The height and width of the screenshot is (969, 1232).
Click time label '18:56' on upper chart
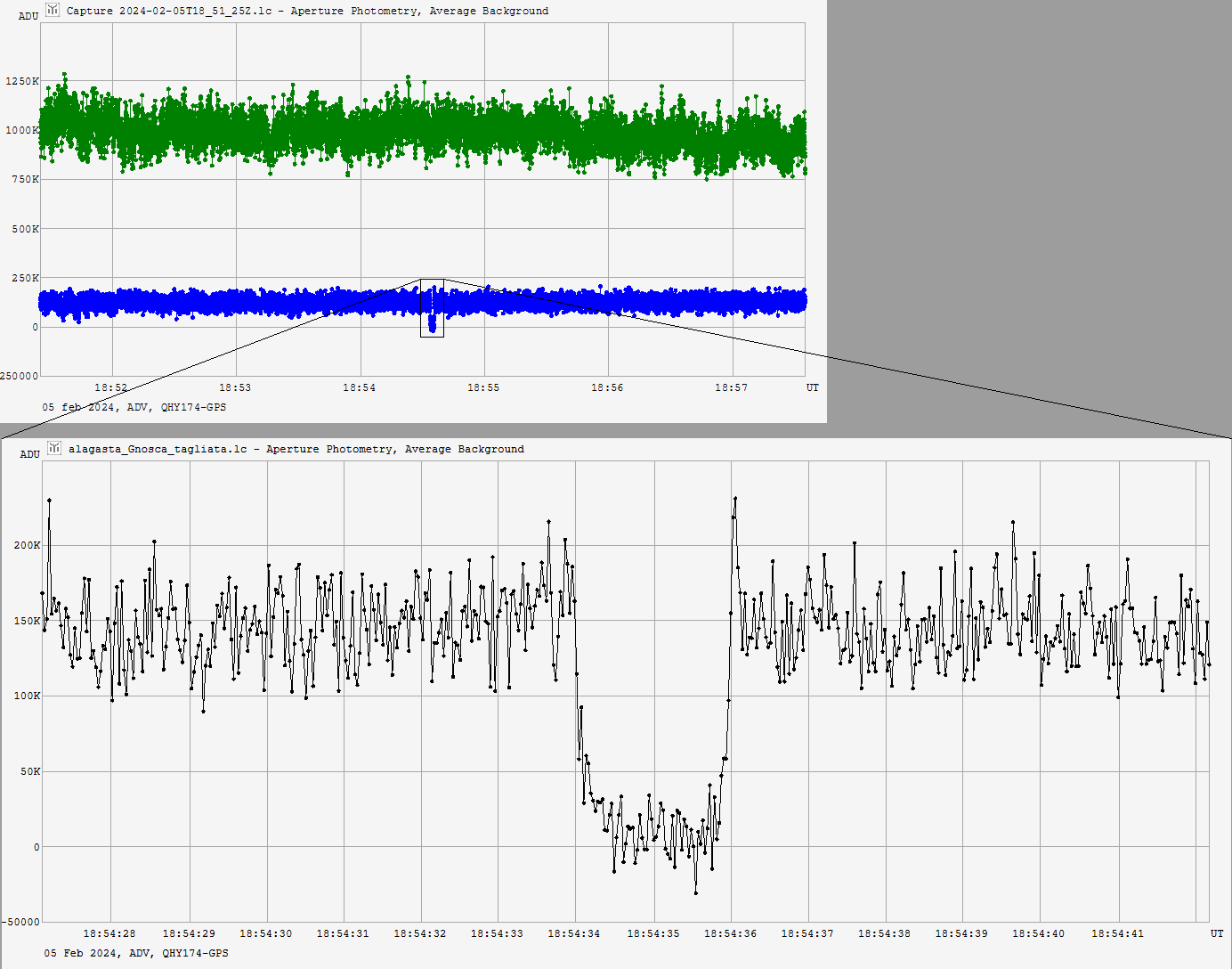(607, 387)
